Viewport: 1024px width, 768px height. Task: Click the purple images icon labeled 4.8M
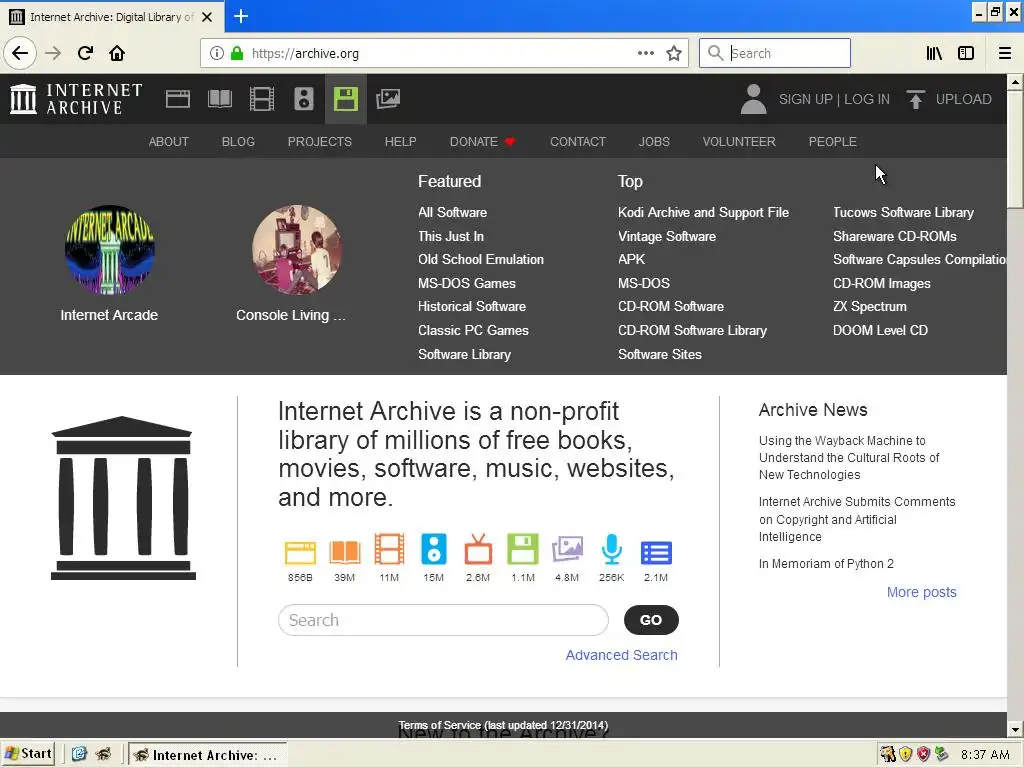click(567, 549)
